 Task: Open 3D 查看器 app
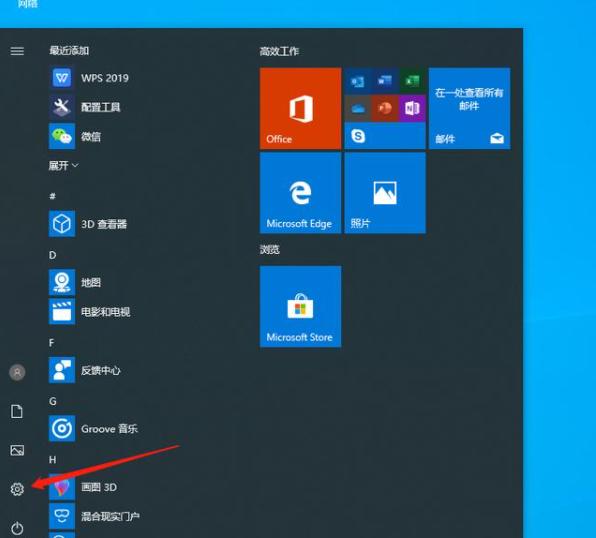tap(88, 224)
